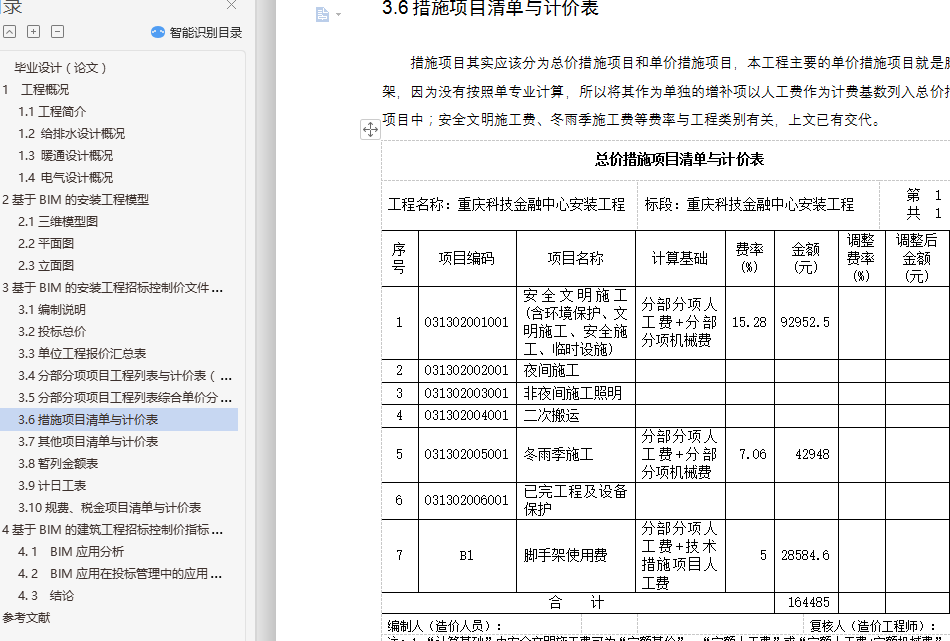The height and width of the screenshot is (641, 950).
Task: Click the document page icon above the text
Action: pos(322,15)
